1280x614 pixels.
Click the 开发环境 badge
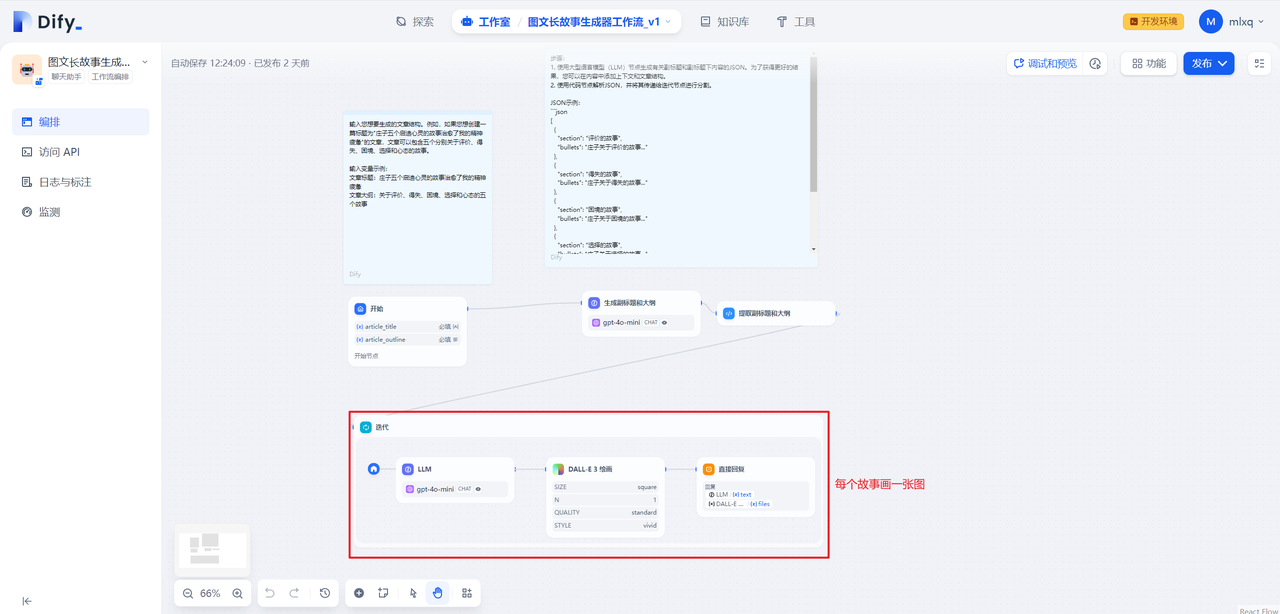(x=1153, y=21)
